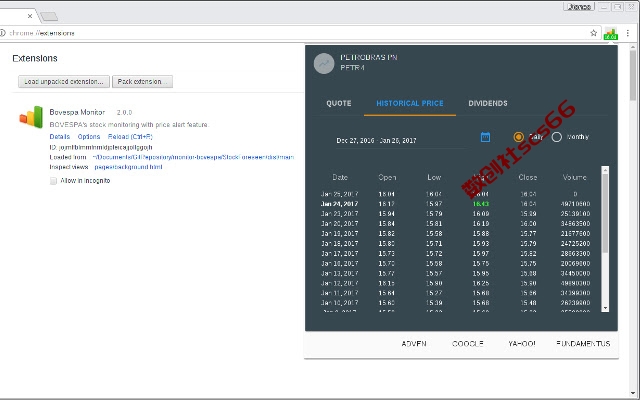640x400 pixels.
Task: Click the price table scrollbar thumb
Action: click(605, 213)
